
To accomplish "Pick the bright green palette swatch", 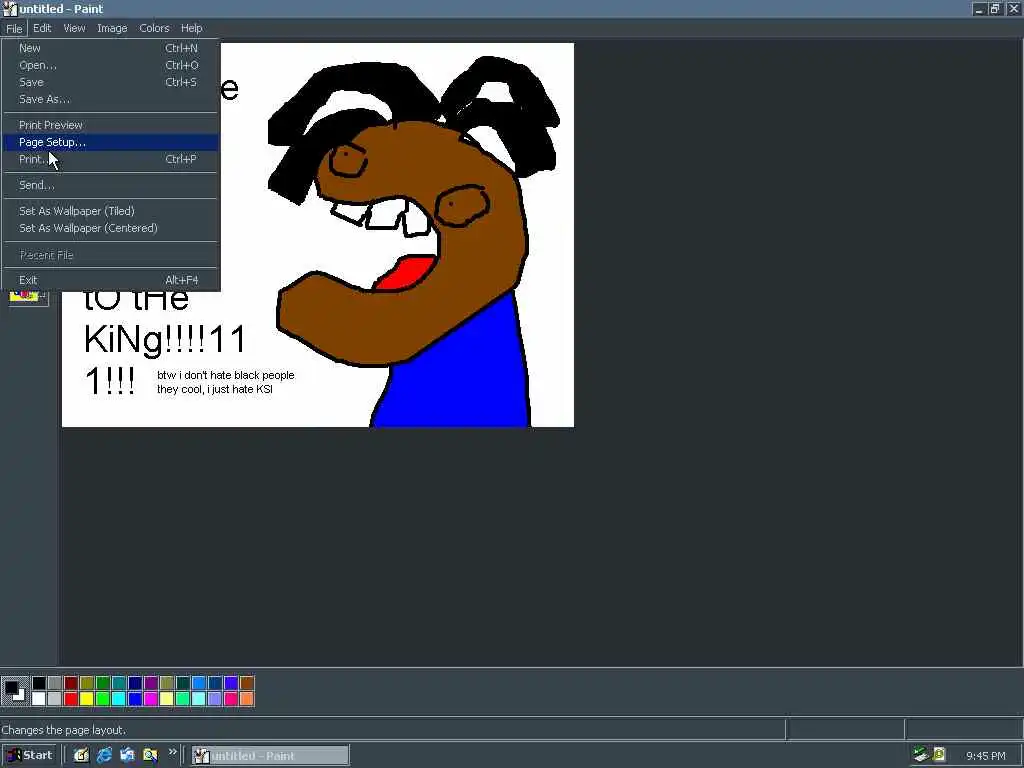I will pos(103,699).
